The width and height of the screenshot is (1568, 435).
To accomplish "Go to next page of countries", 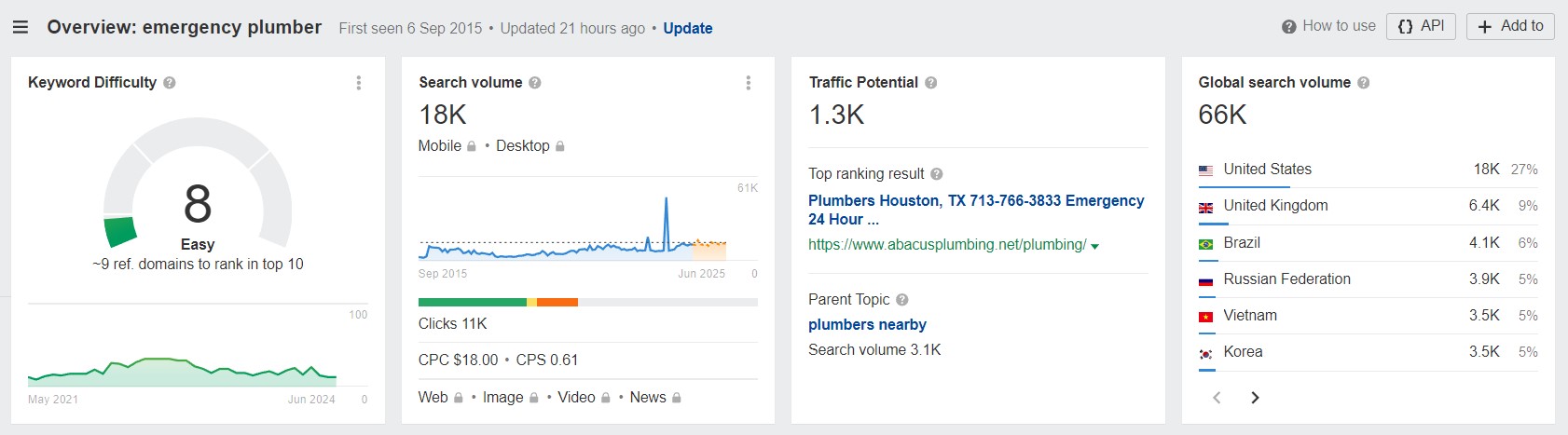I will tap(1255, 398).
